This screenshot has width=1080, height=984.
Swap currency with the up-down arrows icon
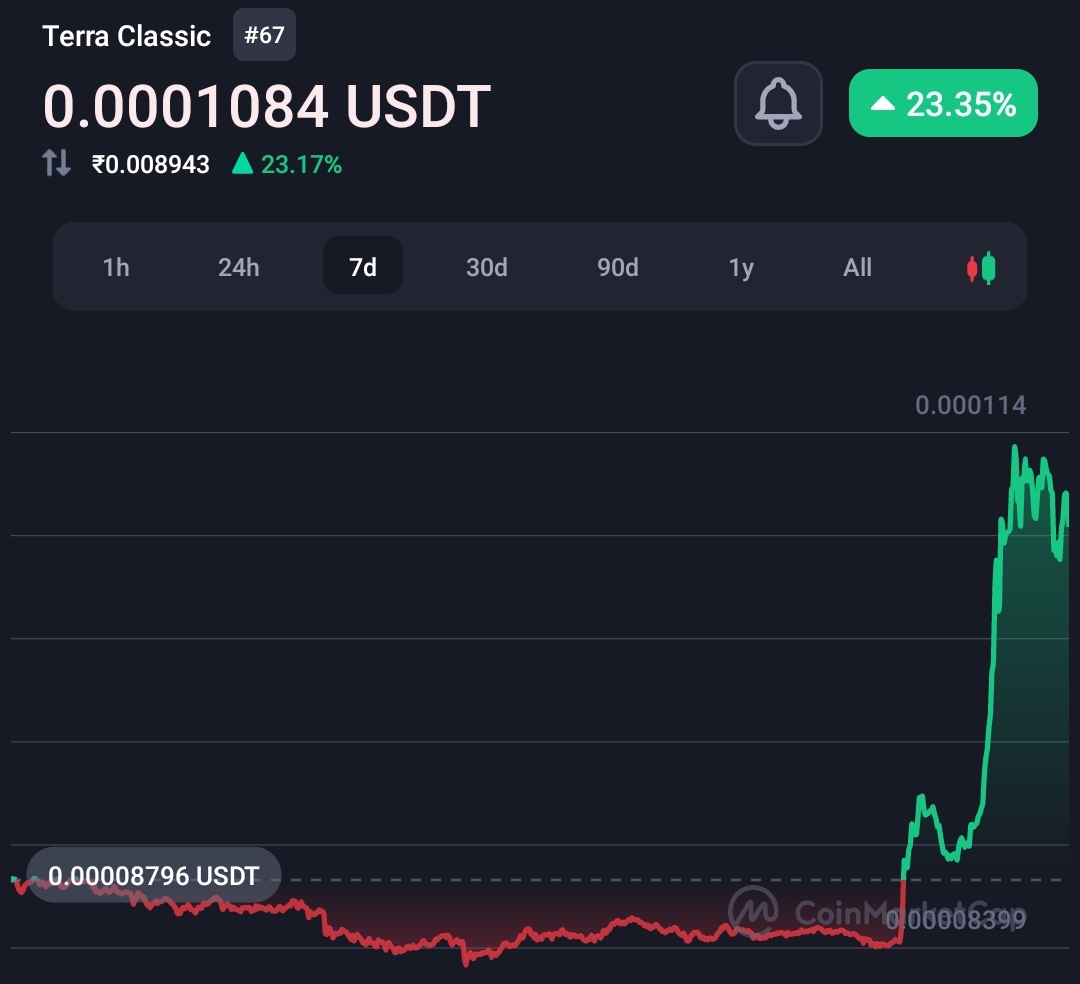click(56, 163)
